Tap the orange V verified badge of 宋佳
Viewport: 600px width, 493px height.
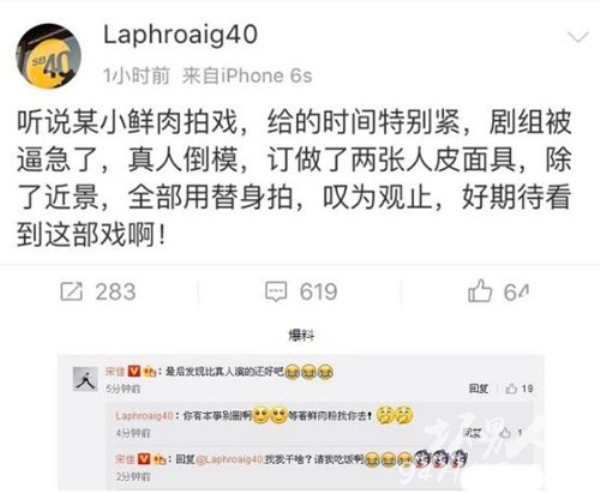tap(134, 371)
